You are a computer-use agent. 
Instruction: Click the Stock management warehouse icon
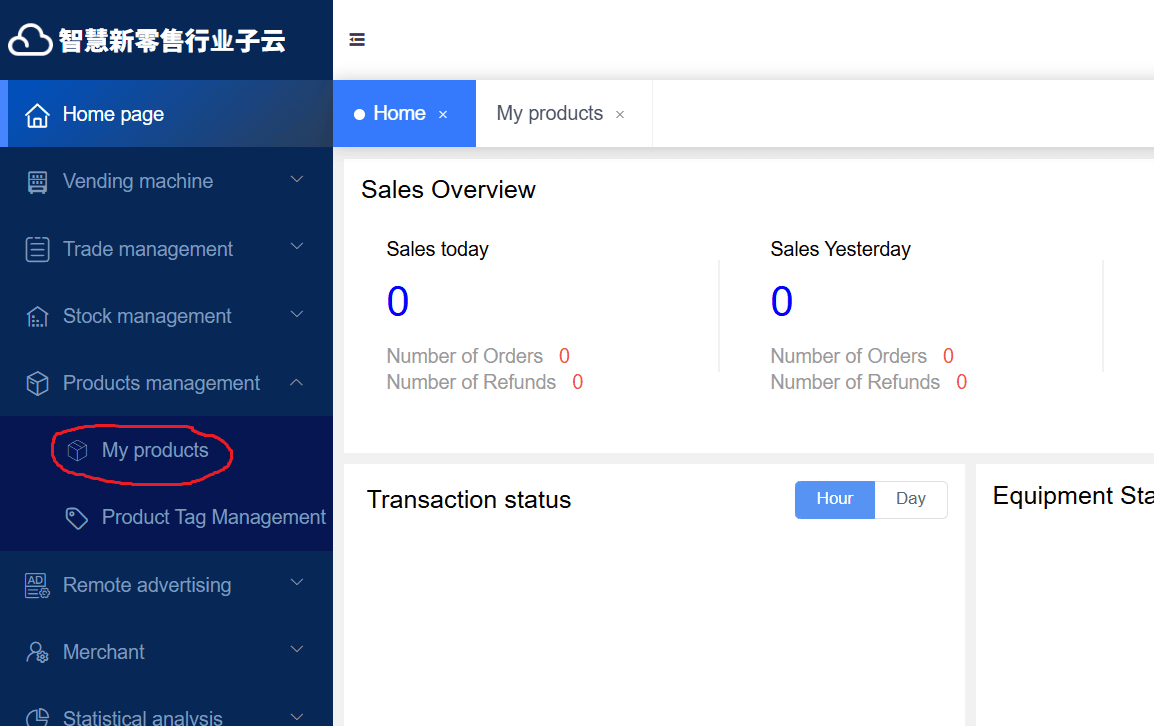click(x=37, y=317)
